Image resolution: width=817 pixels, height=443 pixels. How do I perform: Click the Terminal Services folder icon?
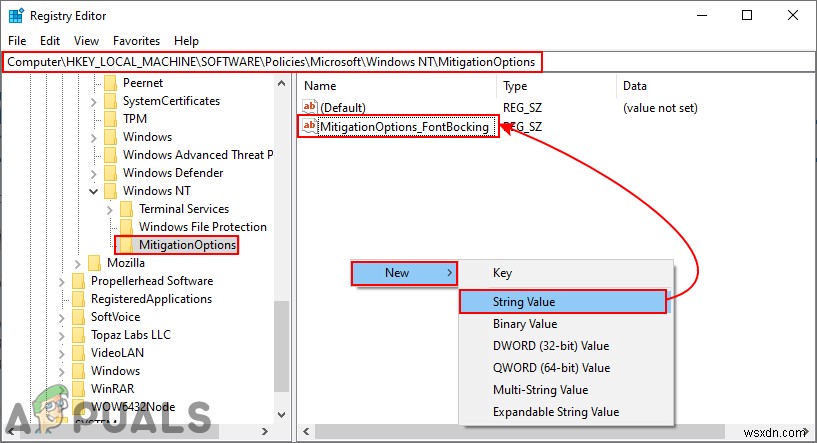pos(126,209)
